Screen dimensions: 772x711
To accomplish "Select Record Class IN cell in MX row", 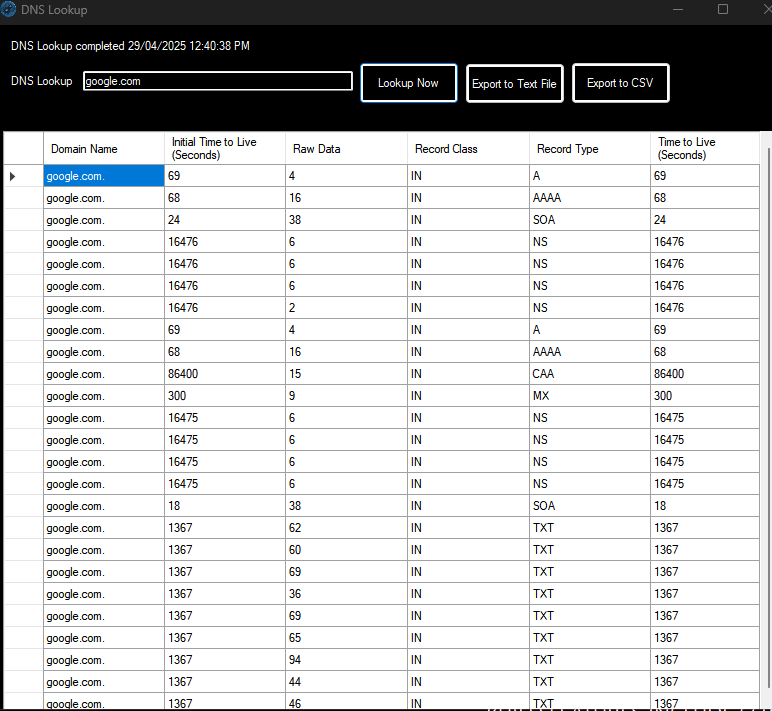I will [468, 396].
